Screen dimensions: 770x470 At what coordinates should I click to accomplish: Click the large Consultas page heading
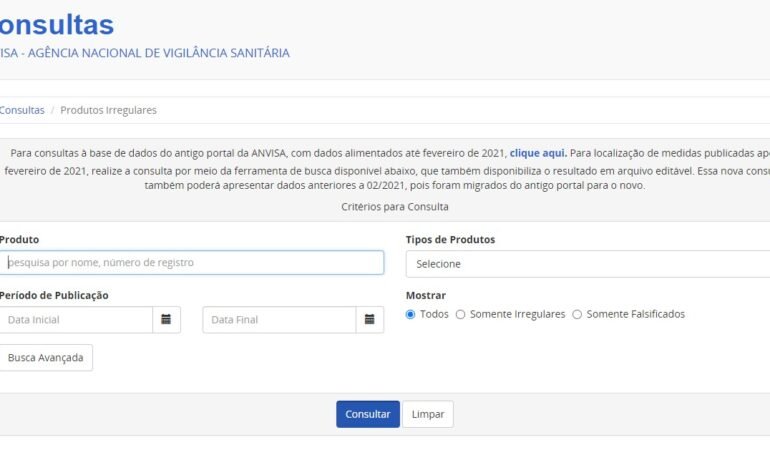[x=57, y=25]
